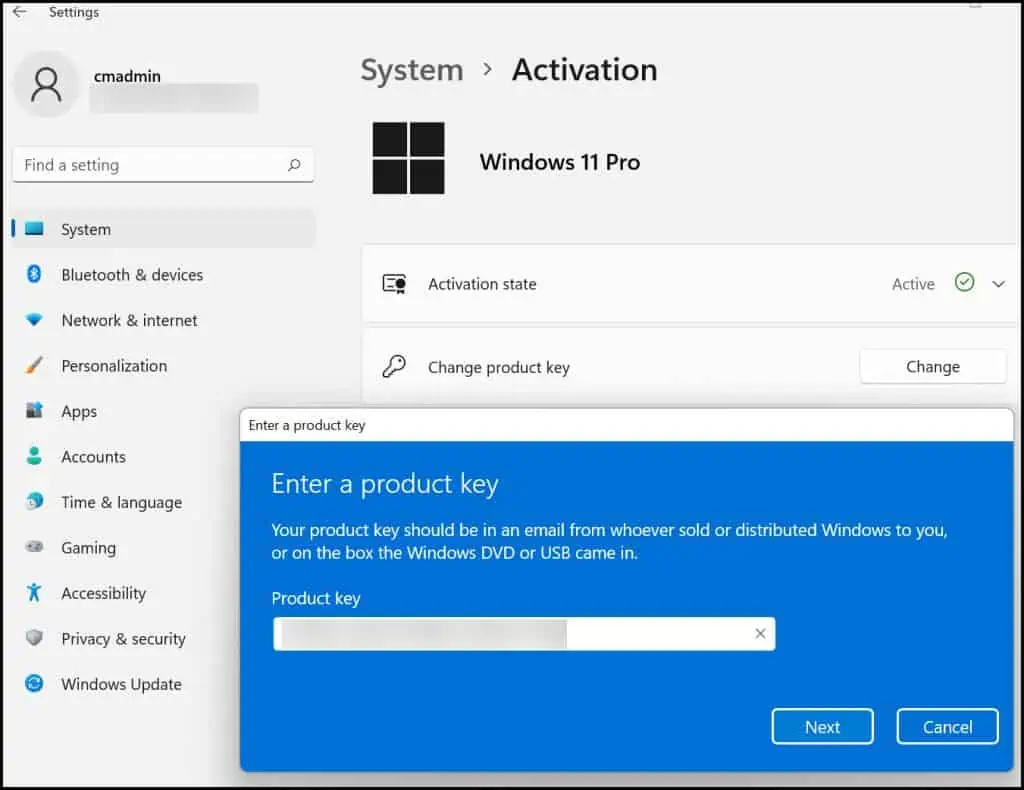Click the Time & language globe icon
Screen dimensions: 1024x790
pos(34,501)
